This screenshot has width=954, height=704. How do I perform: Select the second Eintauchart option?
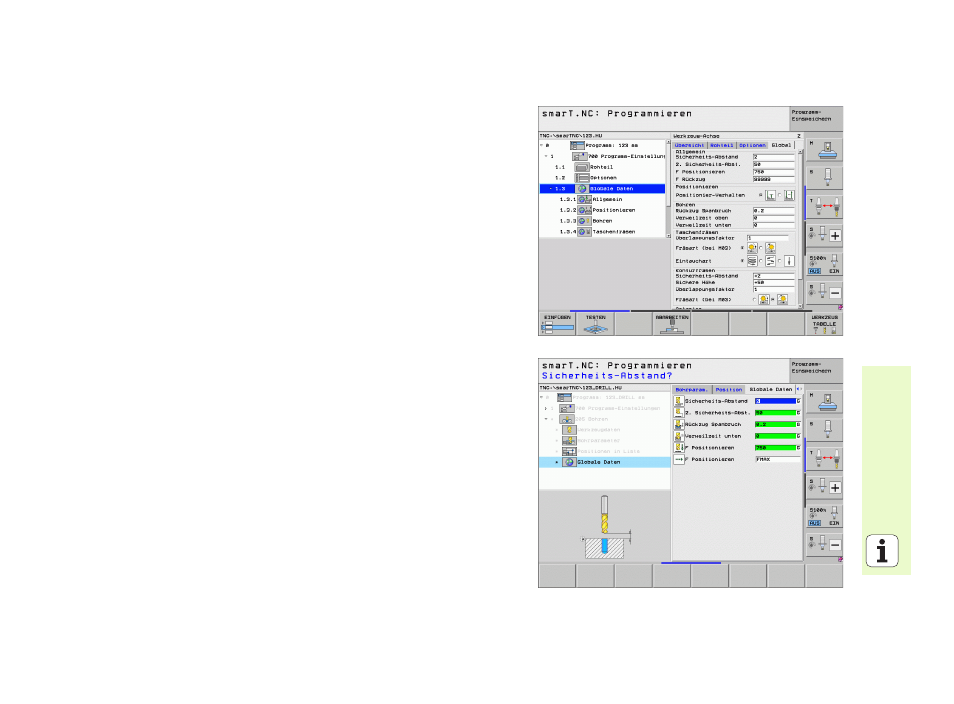(x=770, y=261)
